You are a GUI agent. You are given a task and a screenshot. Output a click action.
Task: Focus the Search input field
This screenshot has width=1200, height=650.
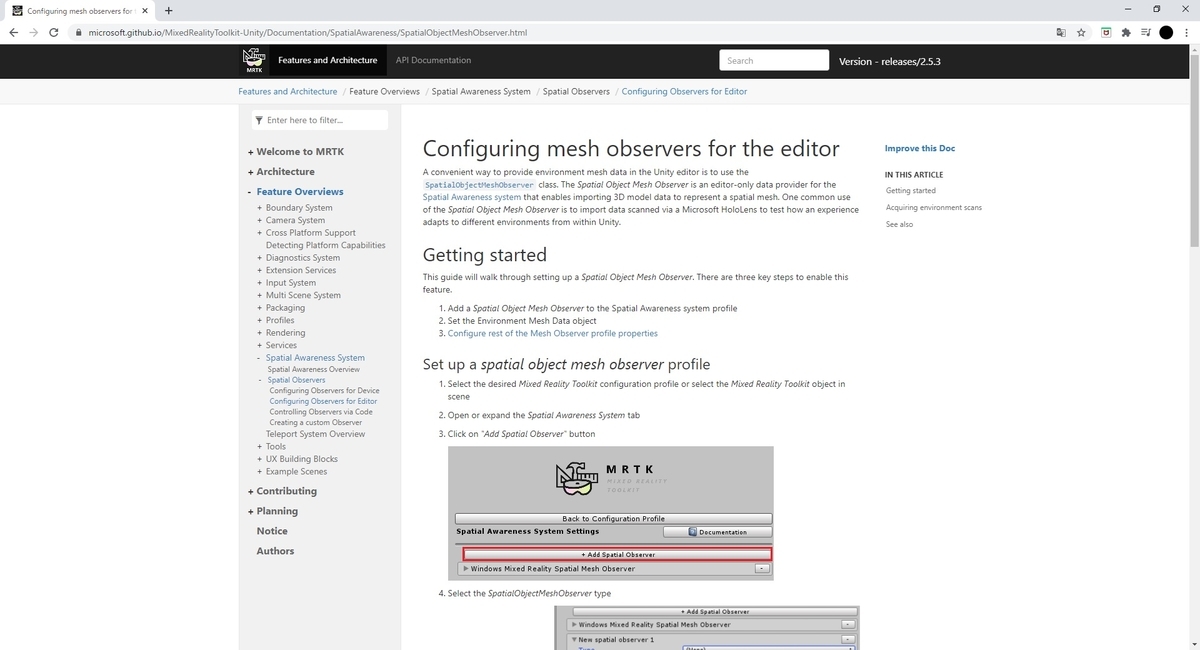pyautogui.click(x=773, y=60)
